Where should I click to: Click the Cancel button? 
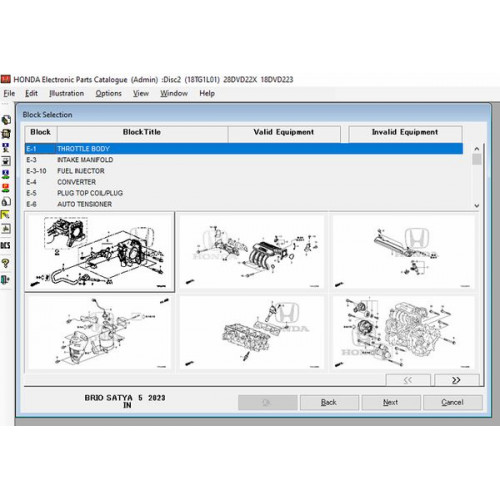coord(453,402)
